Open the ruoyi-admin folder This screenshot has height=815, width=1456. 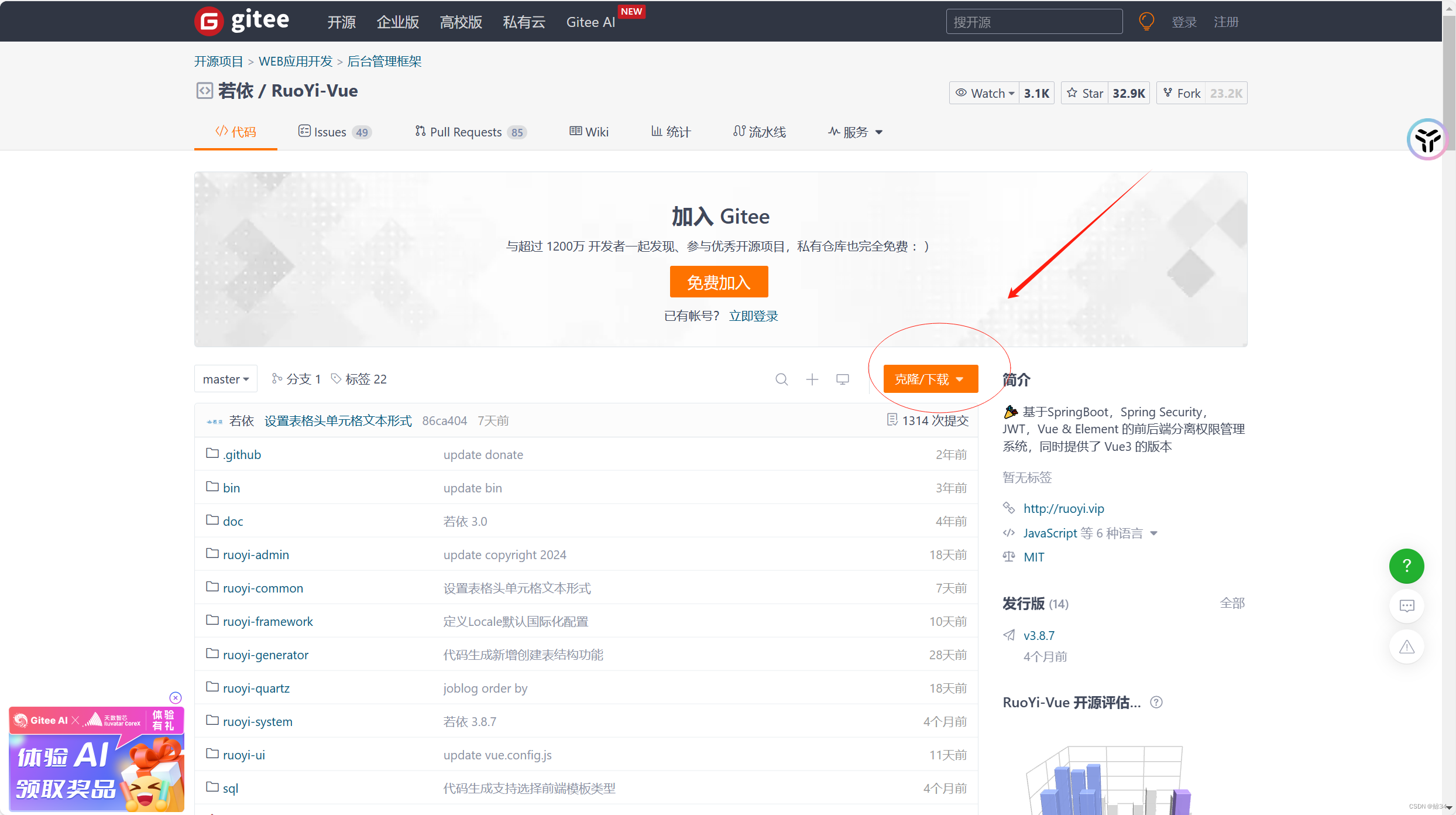[256, 554]
